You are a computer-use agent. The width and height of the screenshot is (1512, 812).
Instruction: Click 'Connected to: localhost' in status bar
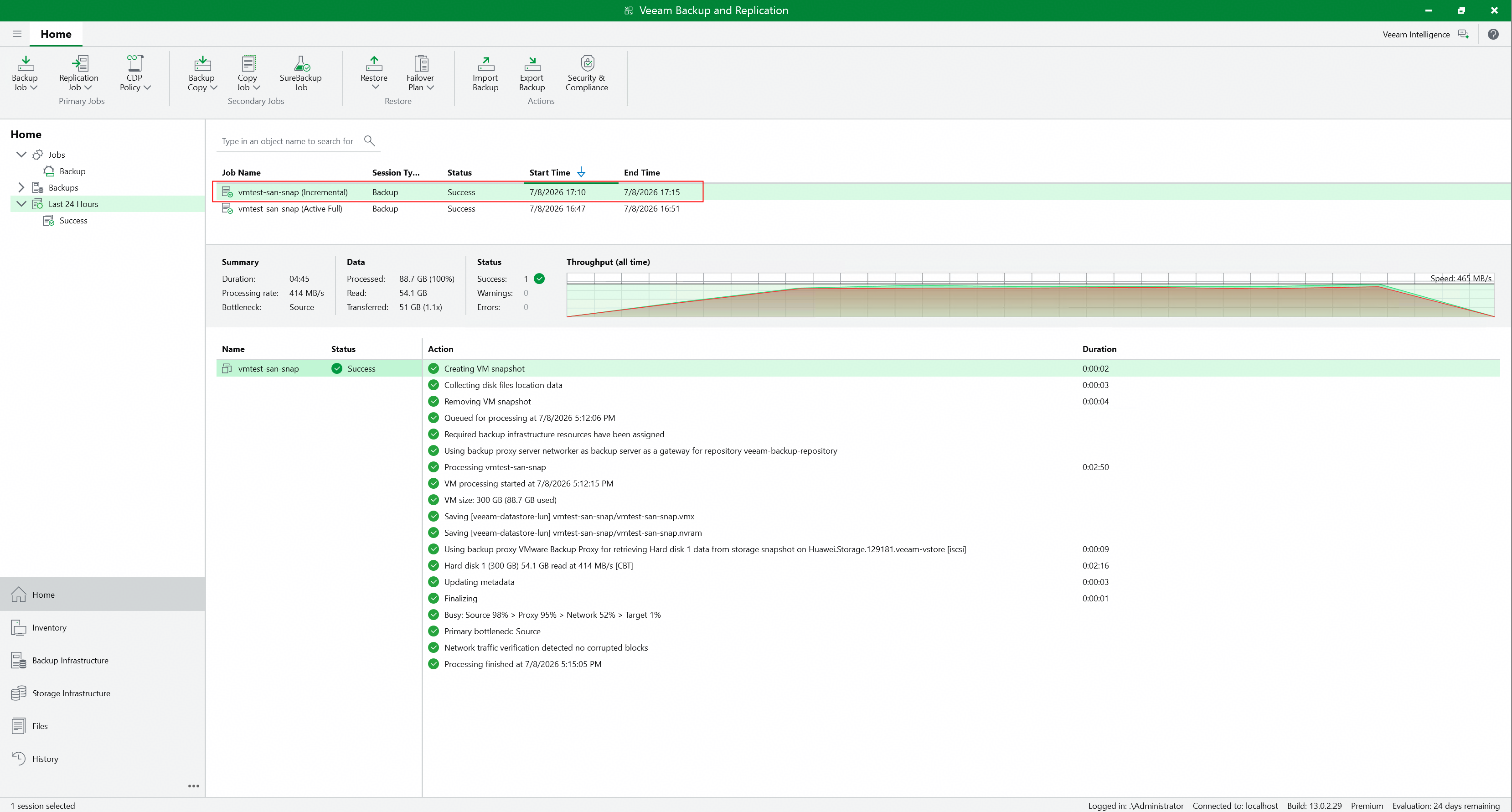point(1235,806)
